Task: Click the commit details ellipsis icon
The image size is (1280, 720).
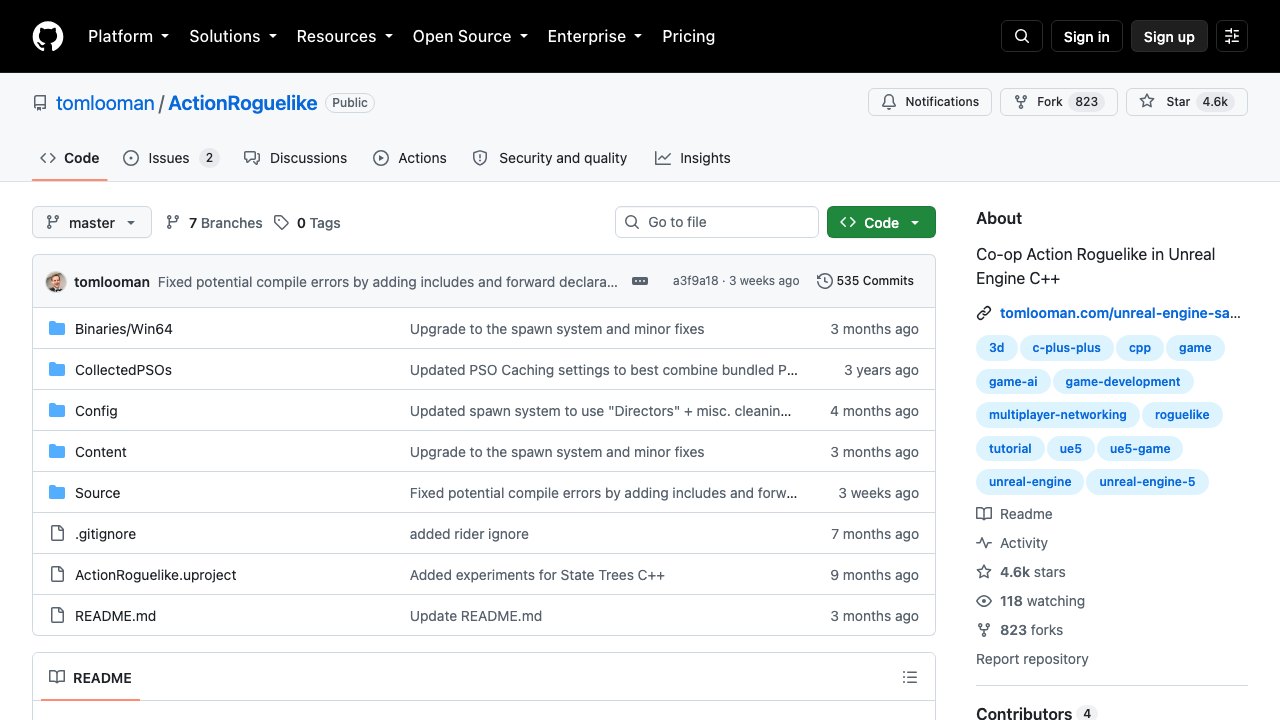Action: (640, 281)
